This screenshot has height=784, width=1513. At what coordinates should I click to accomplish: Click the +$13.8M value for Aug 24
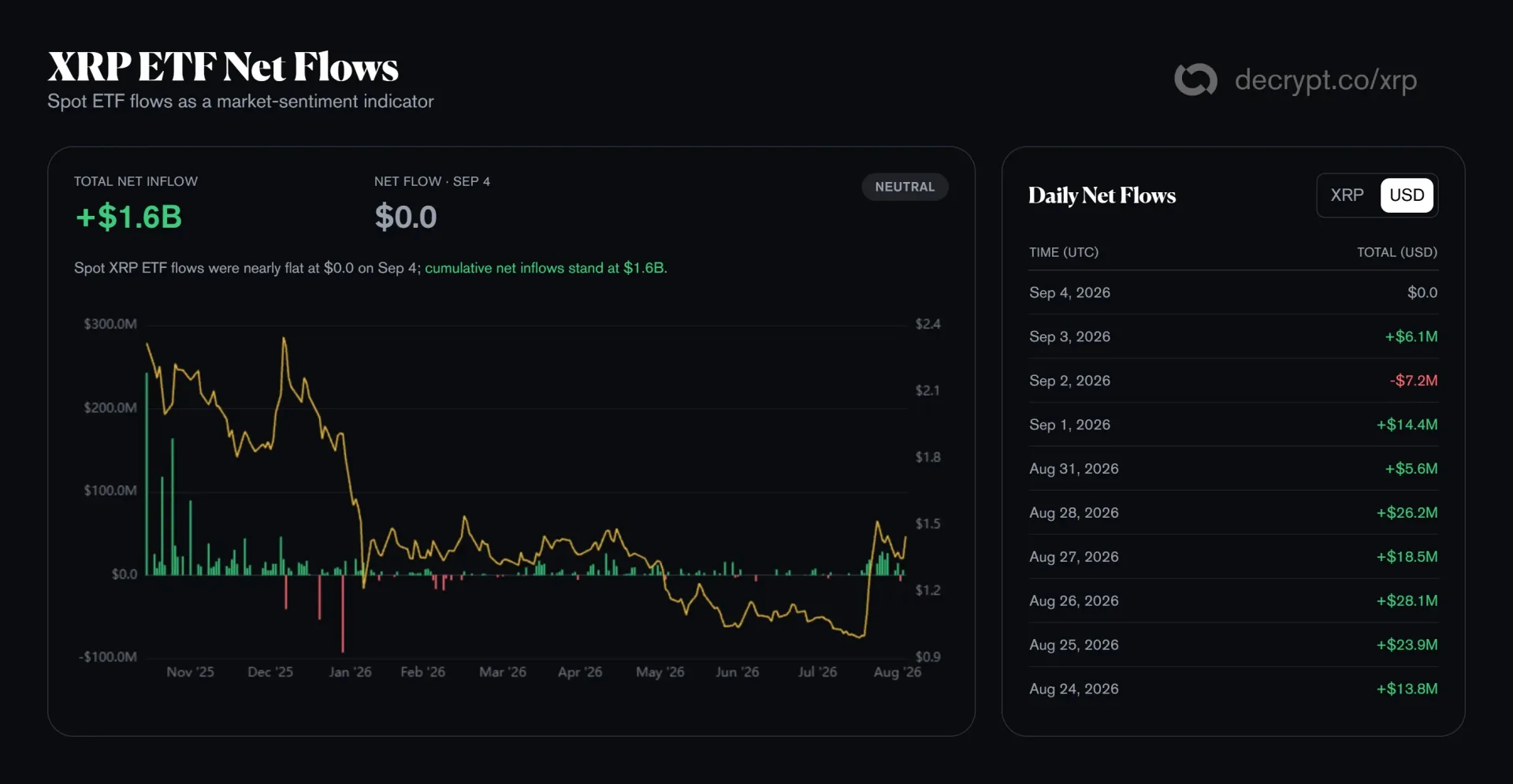(x=1407, y=689)
